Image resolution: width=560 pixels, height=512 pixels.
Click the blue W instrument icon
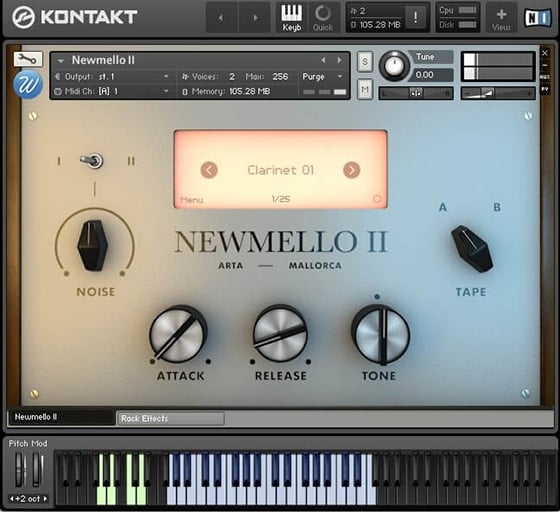[28, 85]
